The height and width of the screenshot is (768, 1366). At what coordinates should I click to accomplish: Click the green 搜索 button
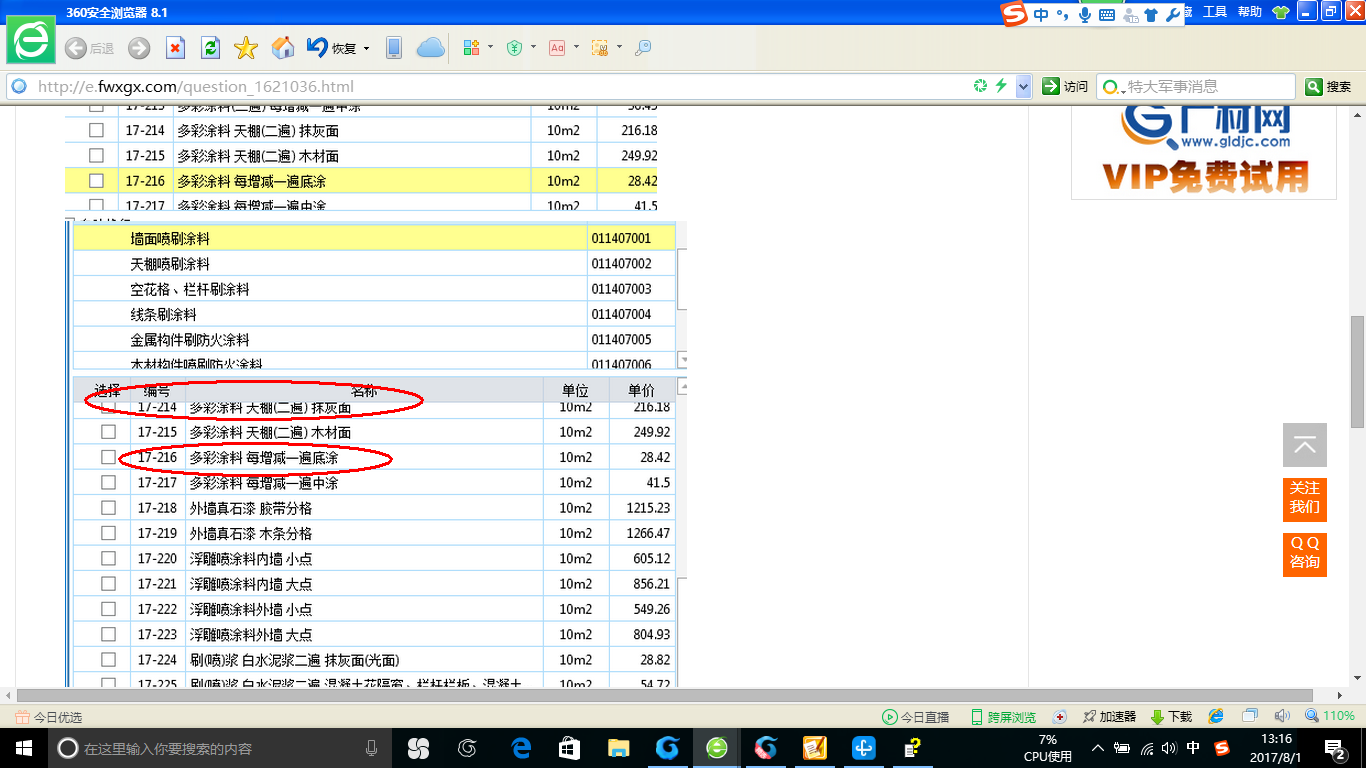(x=1329, y=87)
